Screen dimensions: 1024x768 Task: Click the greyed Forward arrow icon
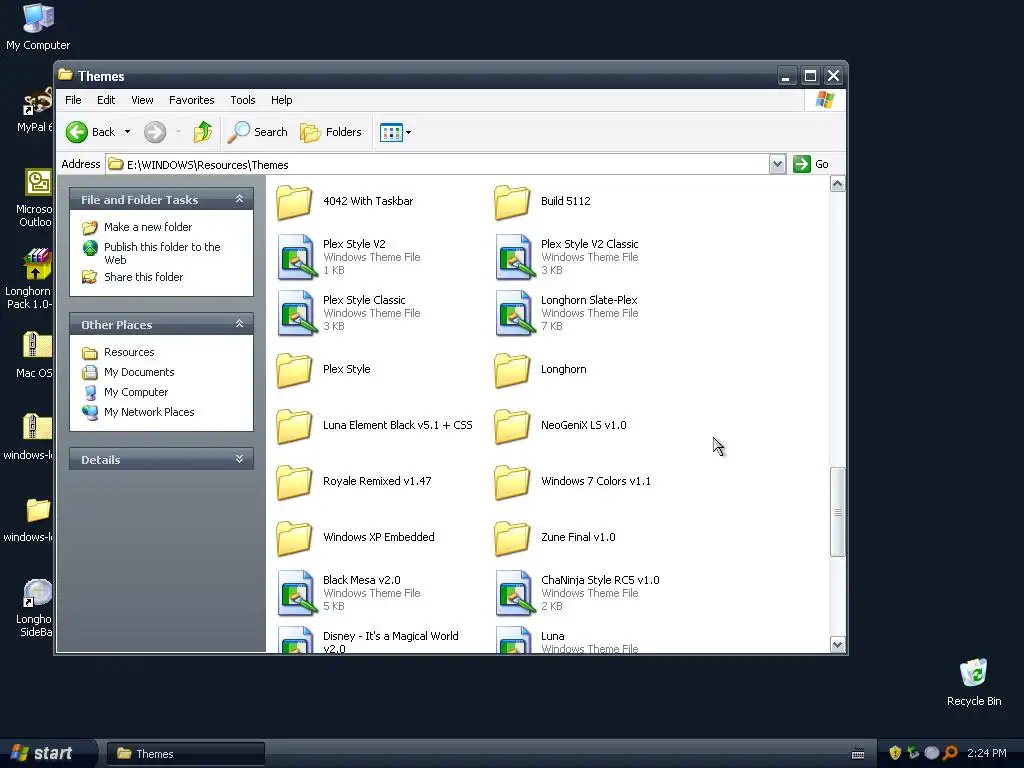(x=155, y=132)
